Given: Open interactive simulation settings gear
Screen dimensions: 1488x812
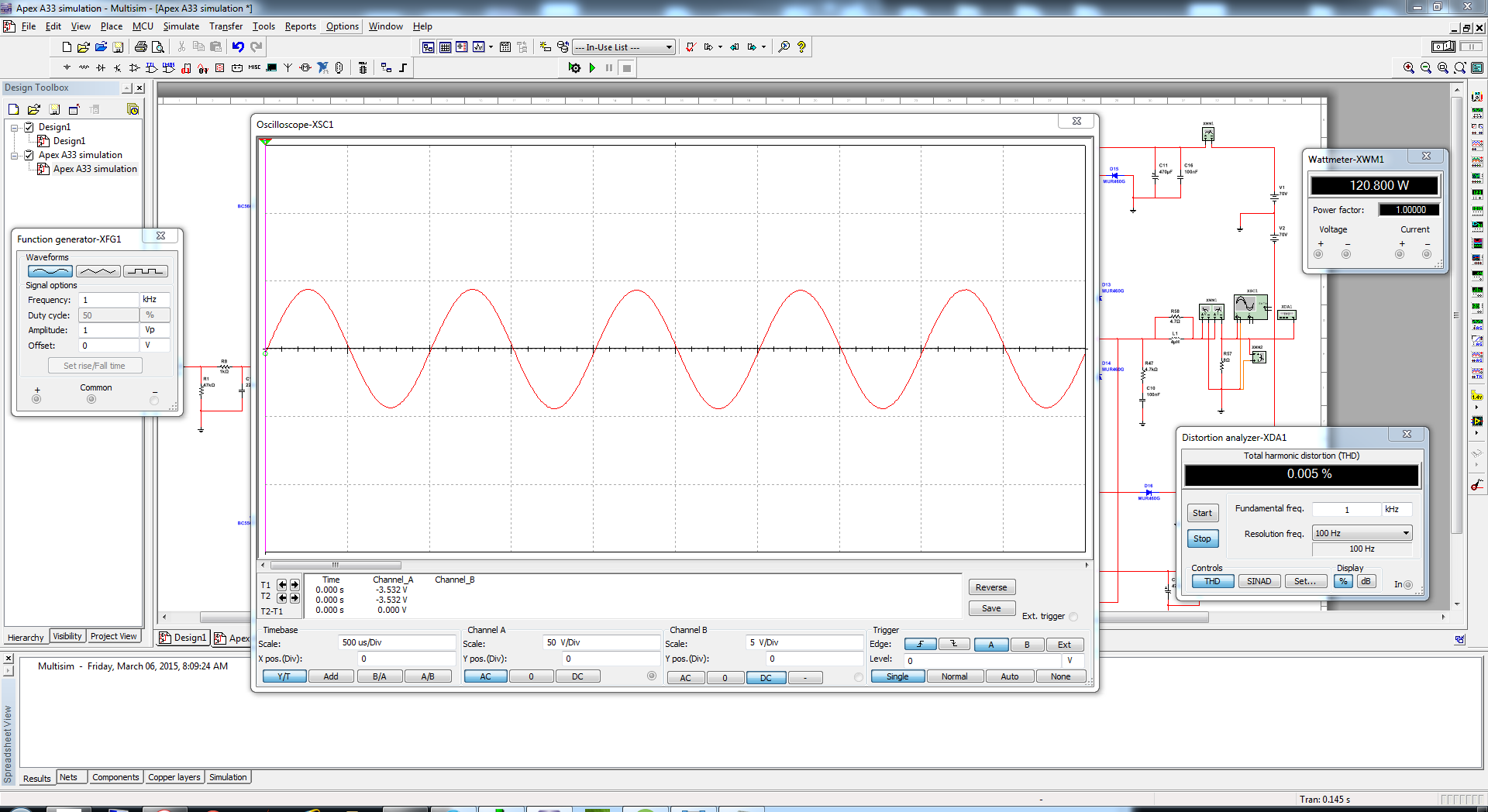Looking at the screenshot, I should [574, 68].
